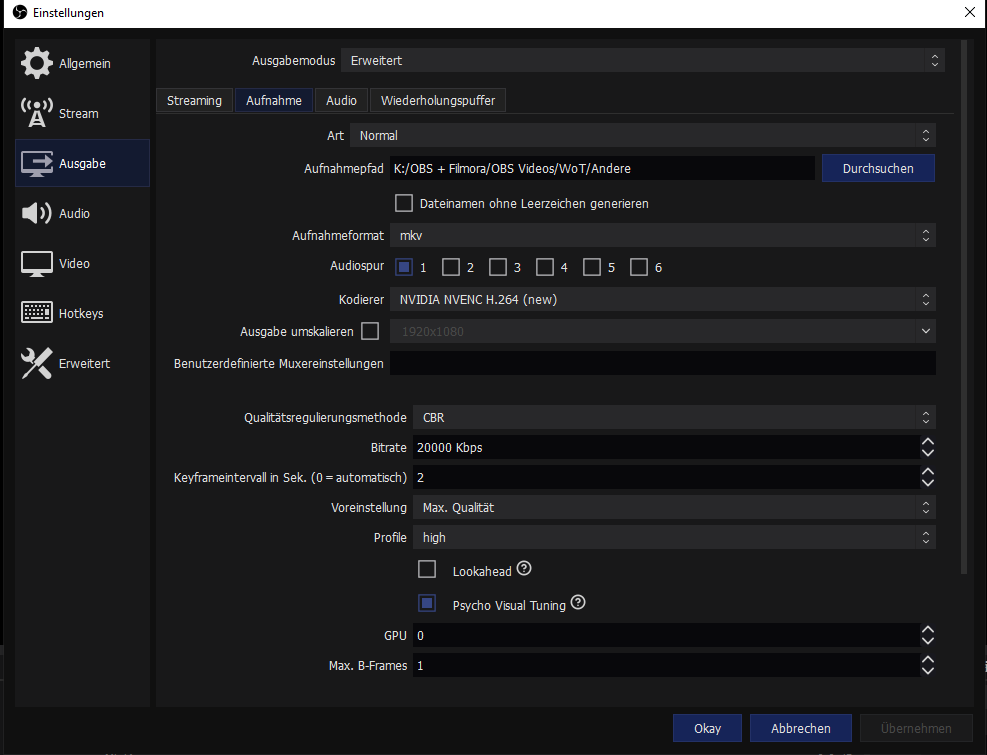Expand the Voreinstellung selection
The image size is (987, 755).
[672, 507]
